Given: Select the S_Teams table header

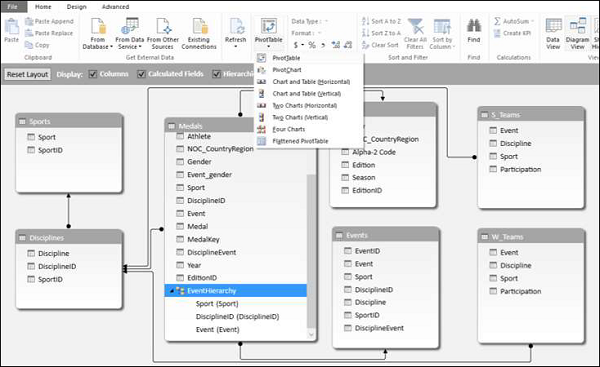Looking at the screenshot, I should (531, 115).
